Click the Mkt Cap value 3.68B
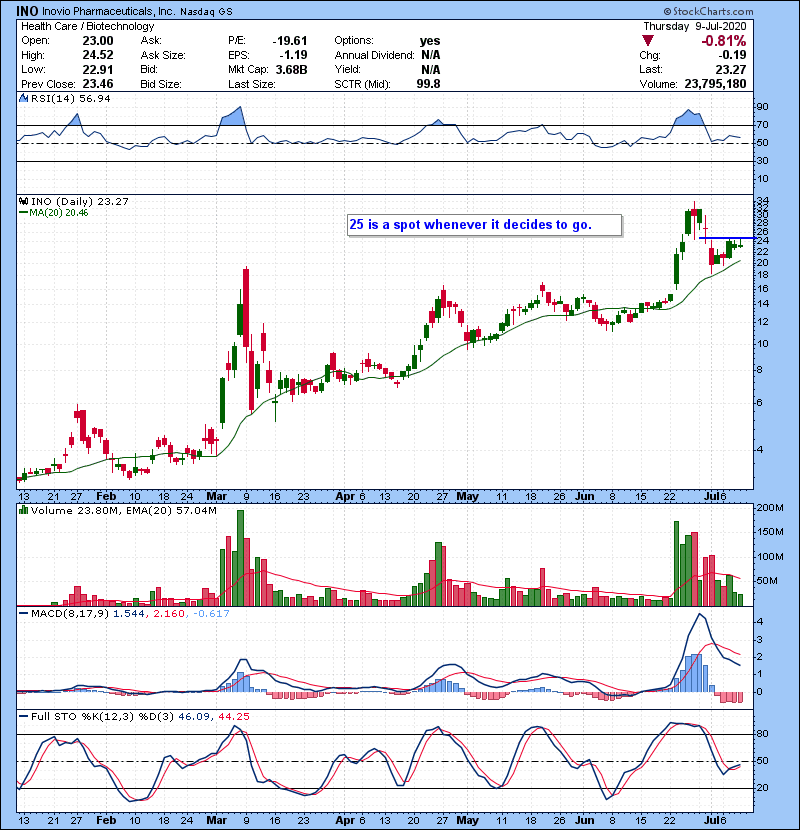The height and width of the screenshot is (830, 800). [x=291, y=69]
